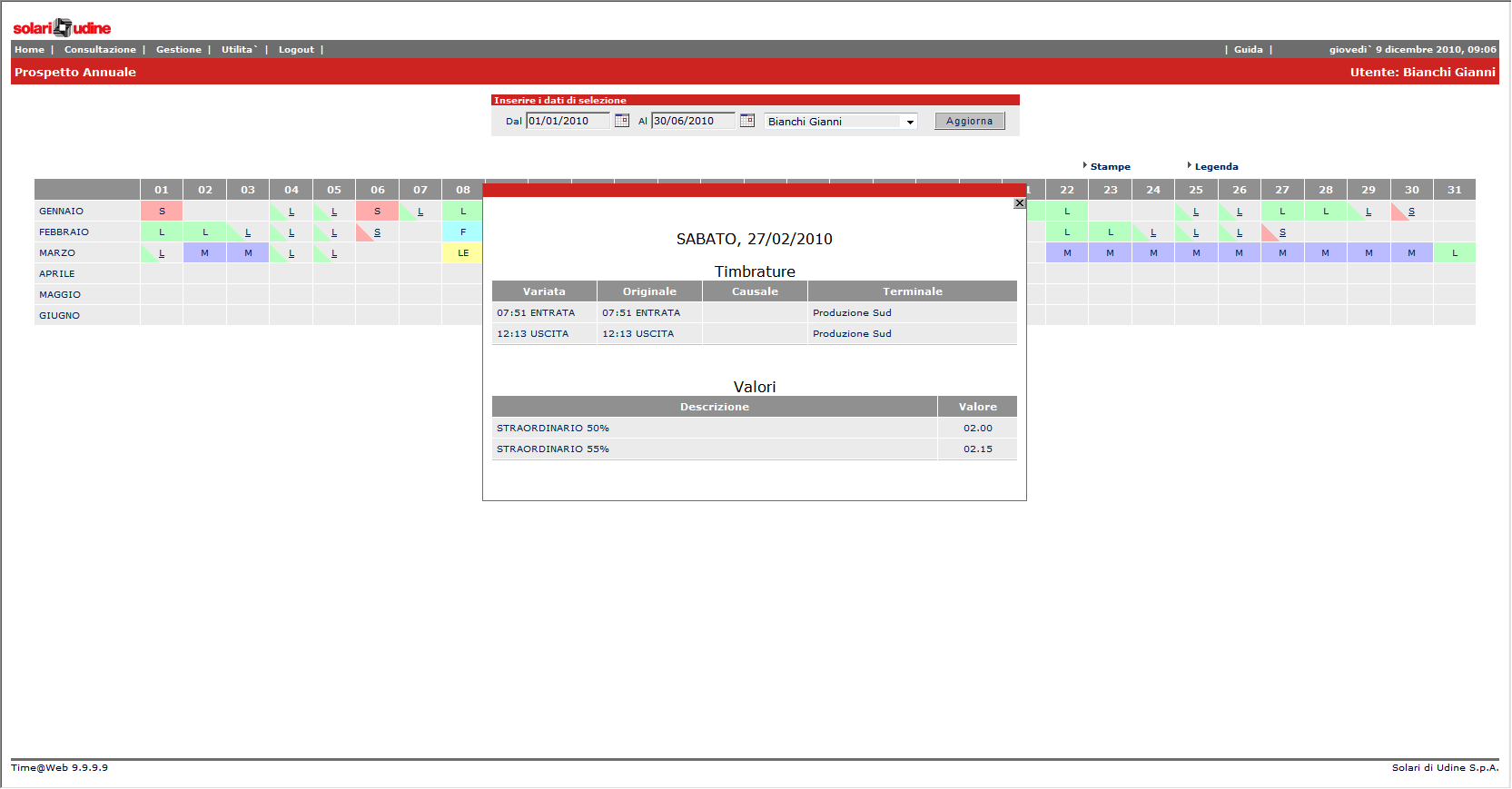Viewport: 1512px width, 789px height.
Task: Open the Utilita` menu
Action: pyautogui.click(x=240, y=50)
